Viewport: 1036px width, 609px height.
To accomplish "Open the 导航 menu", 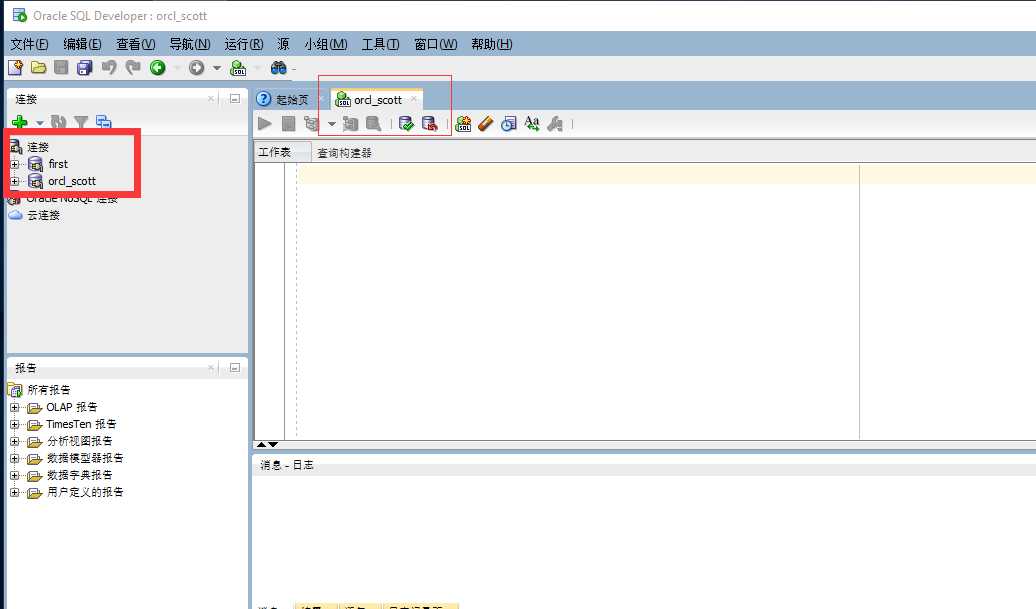I will [190, 44].
